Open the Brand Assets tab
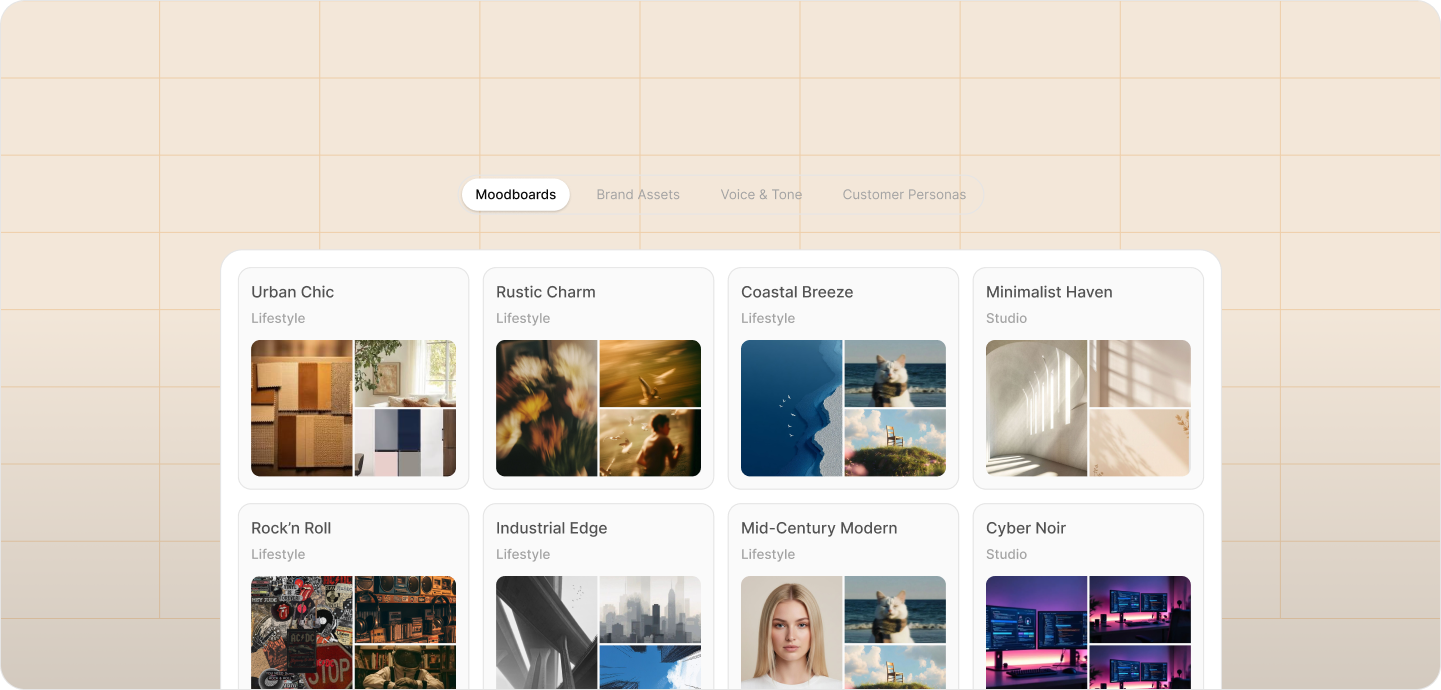The image size is (1441, 690). [638, 195]
